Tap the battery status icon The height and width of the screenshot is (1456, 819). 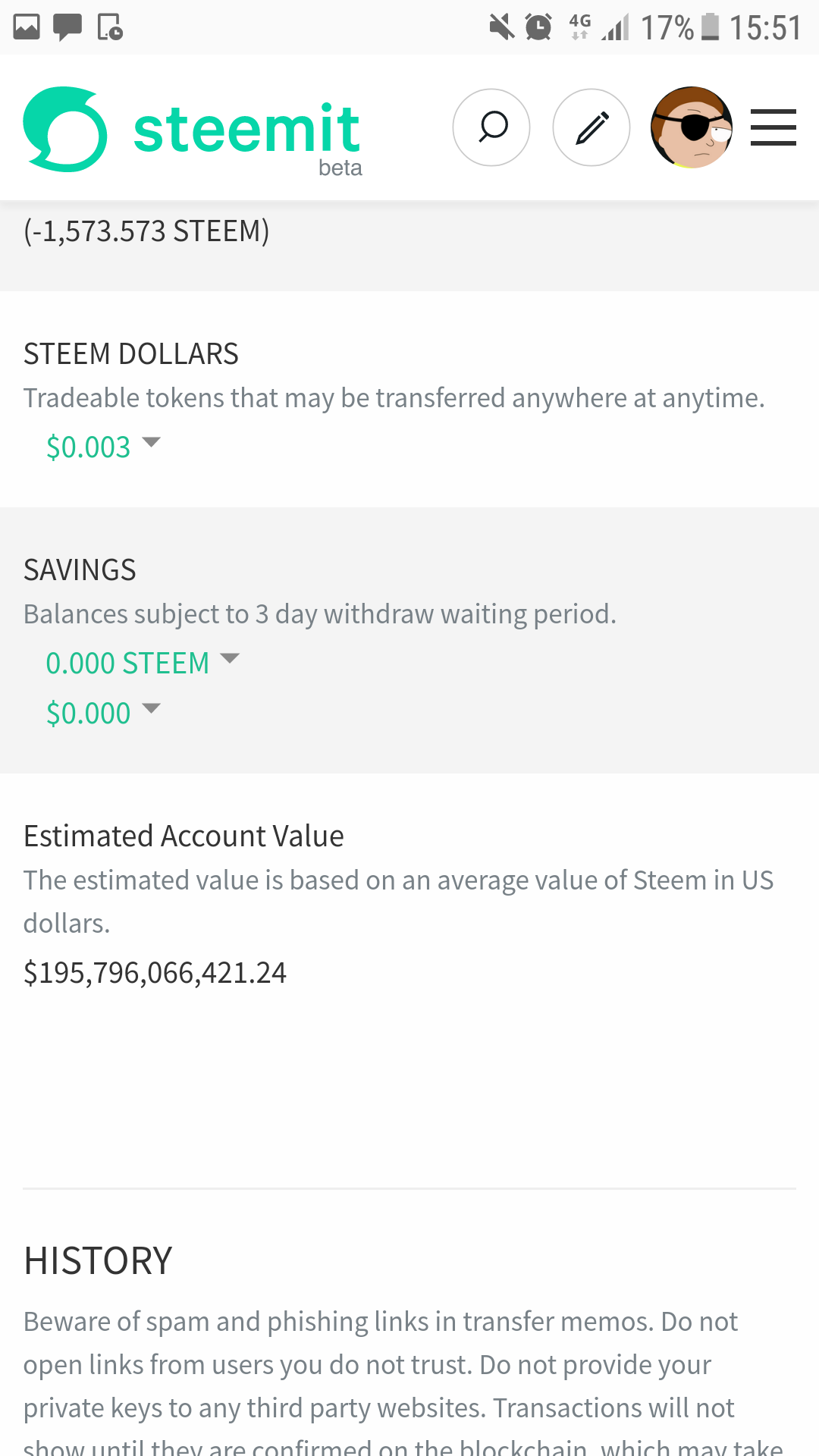(710, 27)
